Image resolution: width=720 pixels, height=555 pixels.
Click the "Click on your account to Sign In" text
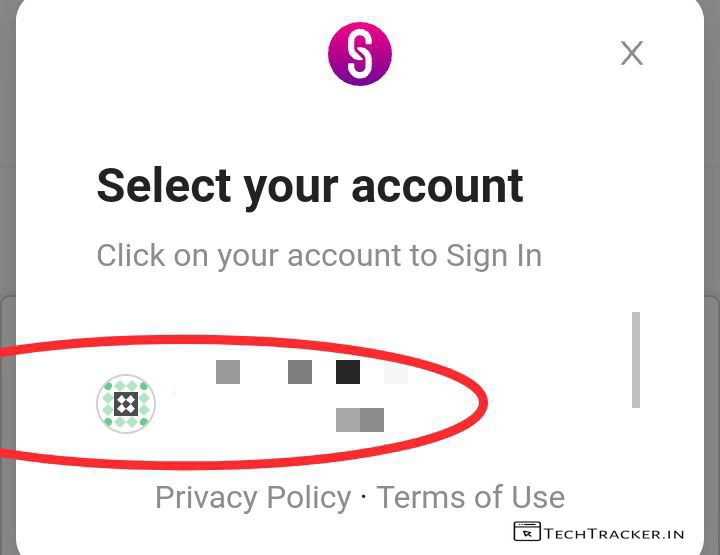point(319,255)
